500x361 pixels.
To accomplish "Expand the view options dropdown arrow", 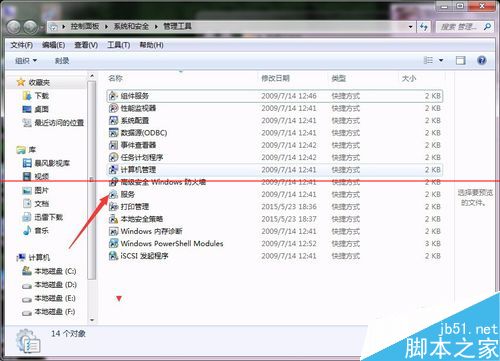I will coord(441,61).
